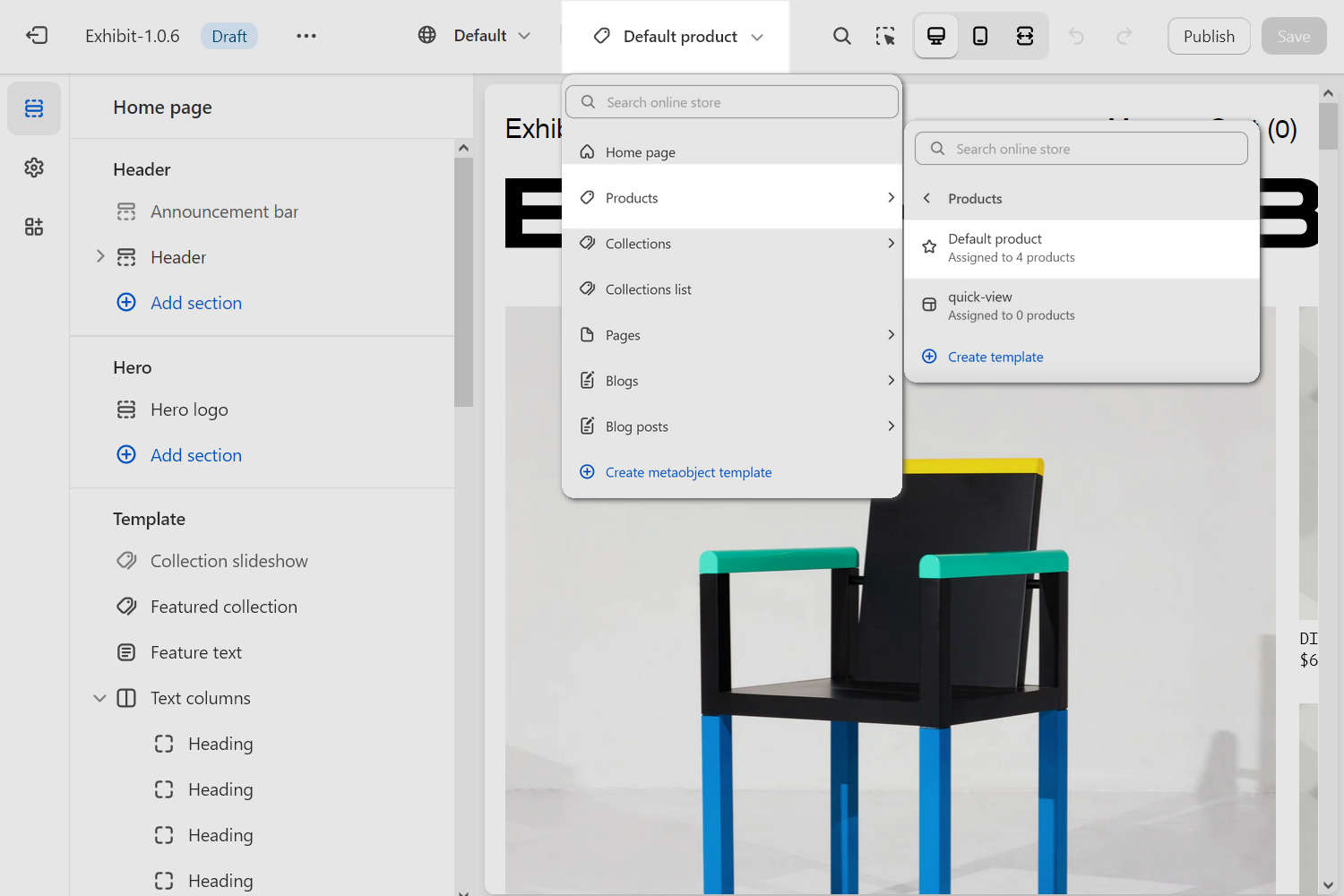
Task: Open the Default market dropdown
Action: (x=475, y=36)
